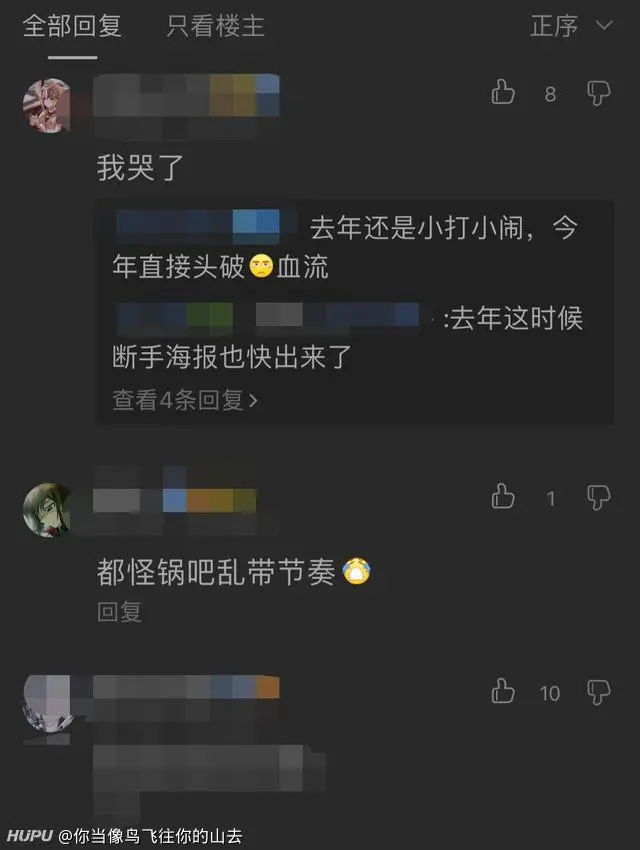Click the '我哭了' comment text
Image resolution: width=640 pixels, height=850 pixels.
(x=140, y=168)
